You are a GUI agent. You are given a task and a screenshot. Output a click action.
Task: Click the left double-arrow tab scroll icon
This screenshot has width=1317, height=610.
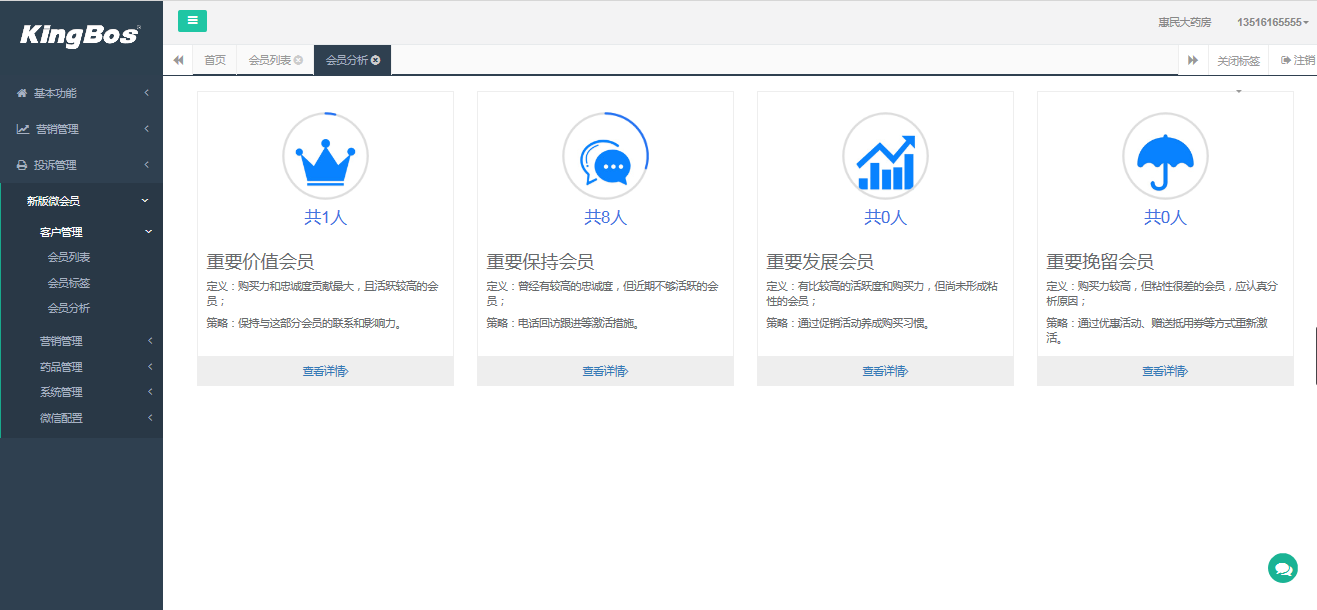(178, 60)
